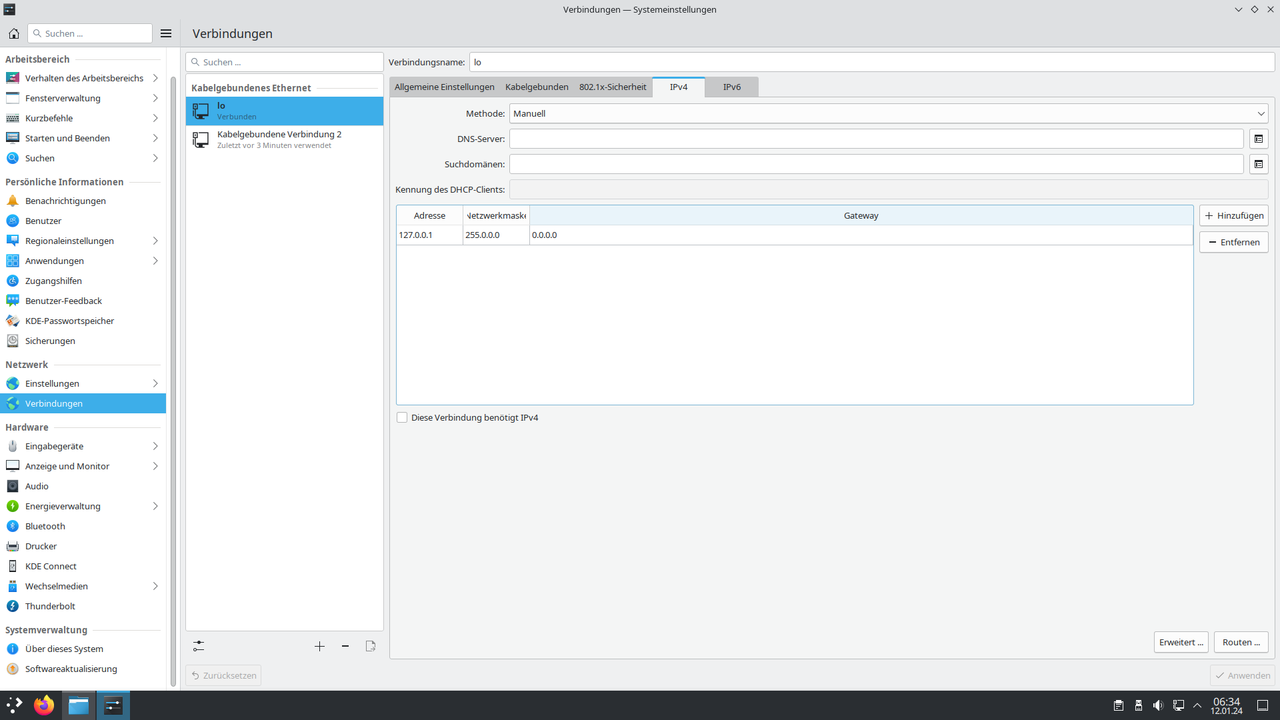Open the KDE application launcher
1280x720 pixels.
point(14,705)
